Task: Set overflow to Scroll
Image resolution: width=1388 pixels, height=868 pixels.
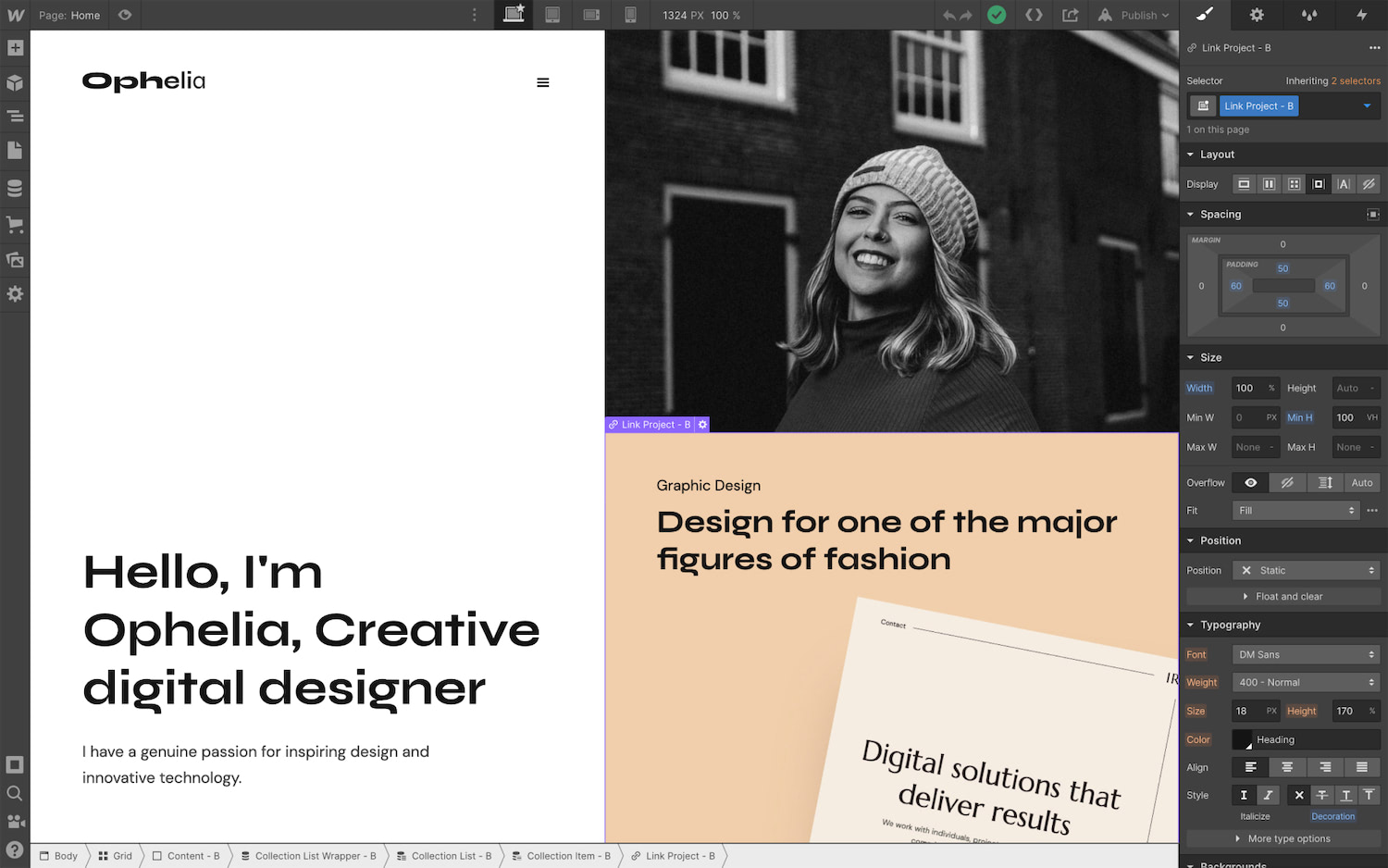Action: (x=1325, y=483)
